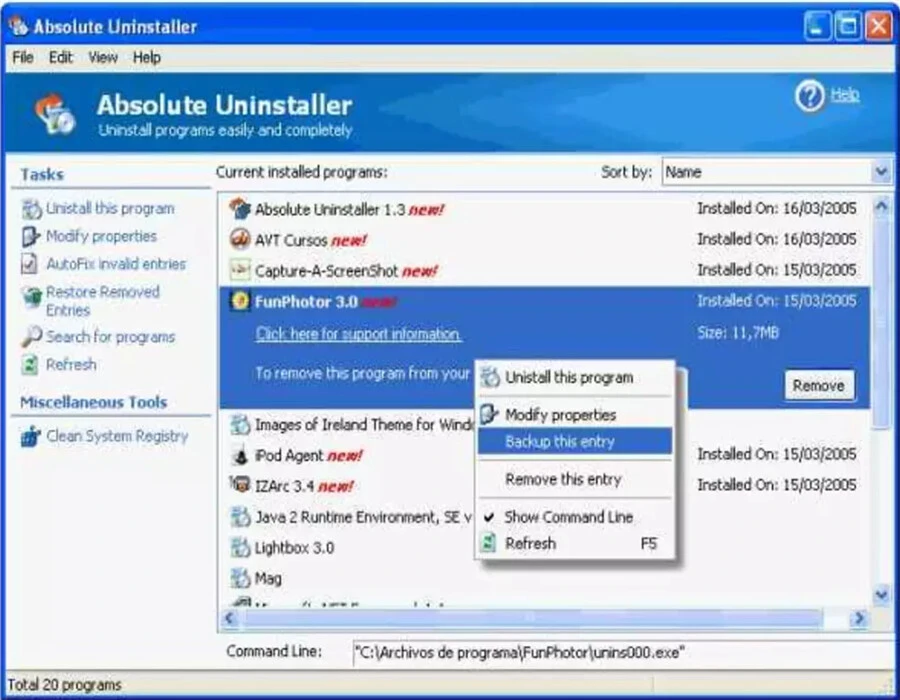Image resolution: width=900 pixels, height=700 pixels.
Task: Click Clean System Registry link
Action: [x=117, y=437]
